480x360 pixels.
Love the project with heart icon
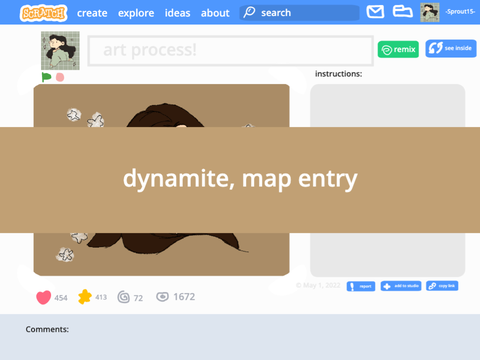tap(44, 297)
